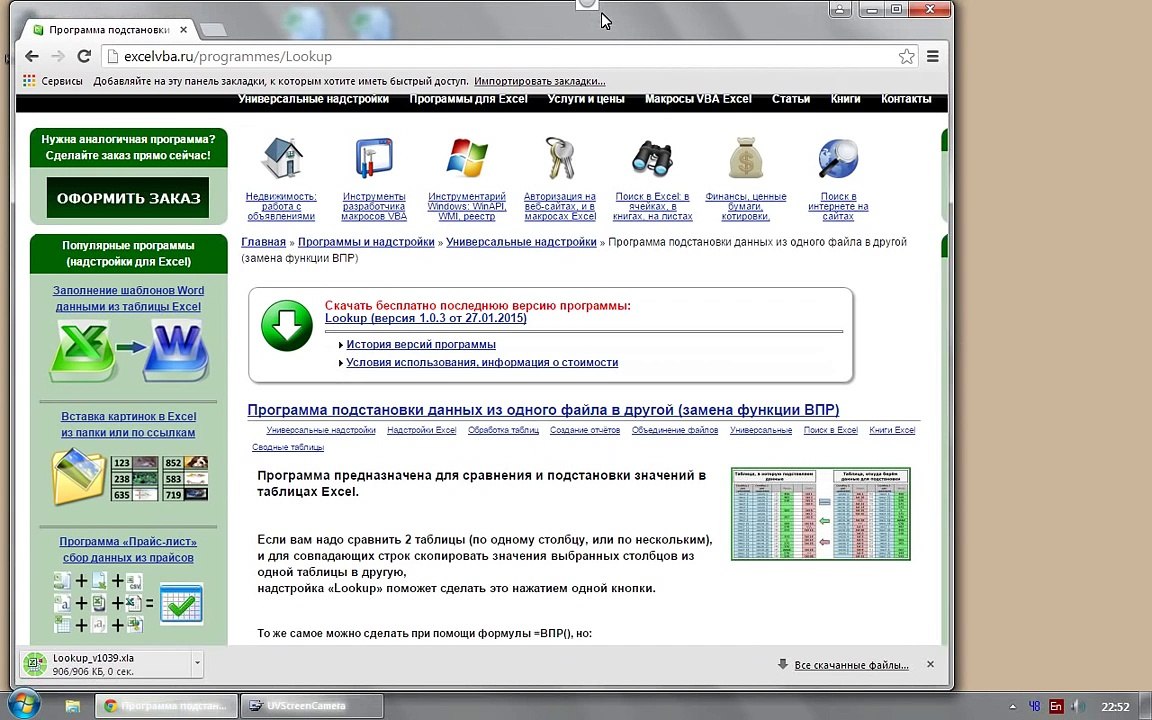This screenshot has width=1152, height=720.
Task: Click the browser forward arrow
Action: click(58, 57)
